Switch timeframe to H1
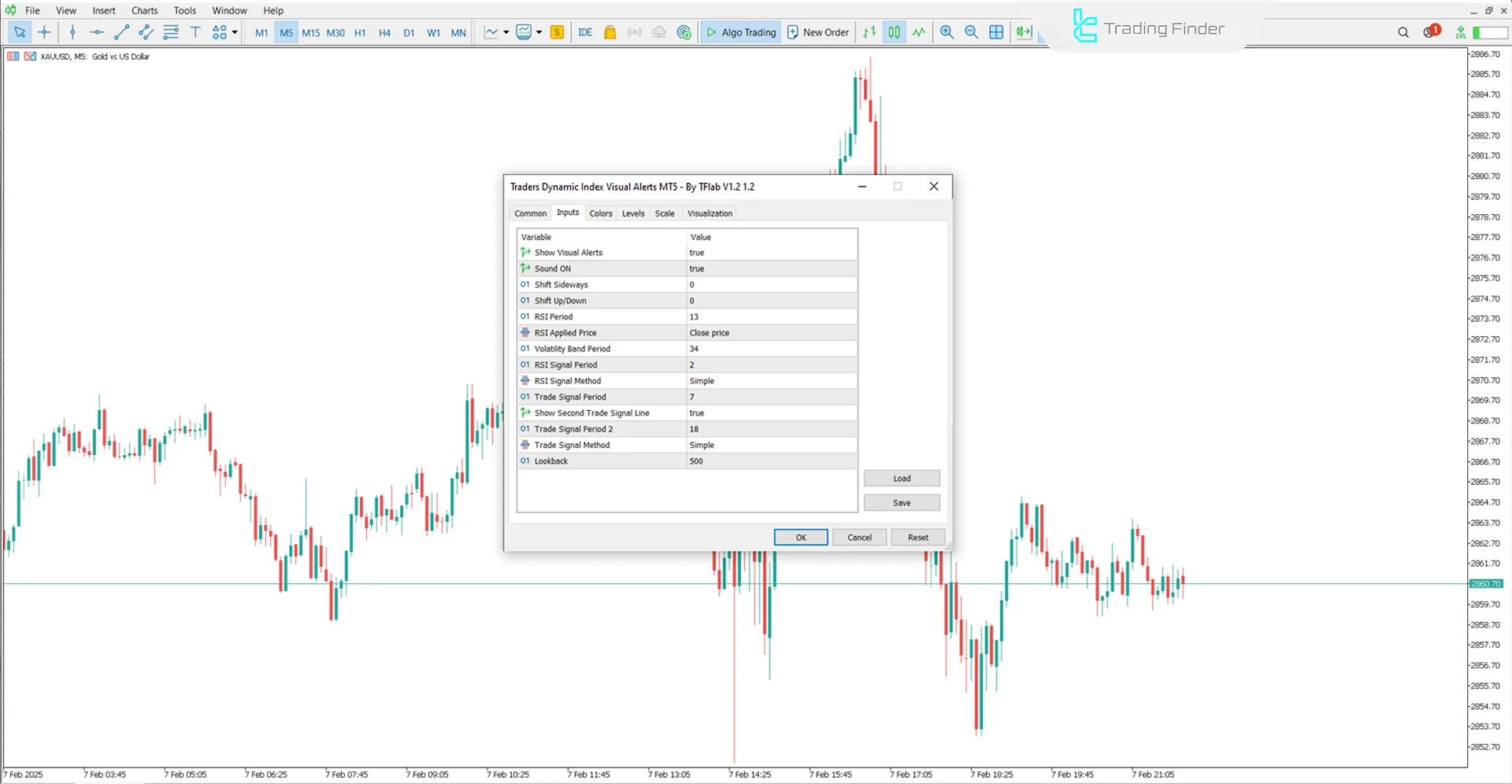Viewport: 1512px width, 784px height. [x=360, y=33]
